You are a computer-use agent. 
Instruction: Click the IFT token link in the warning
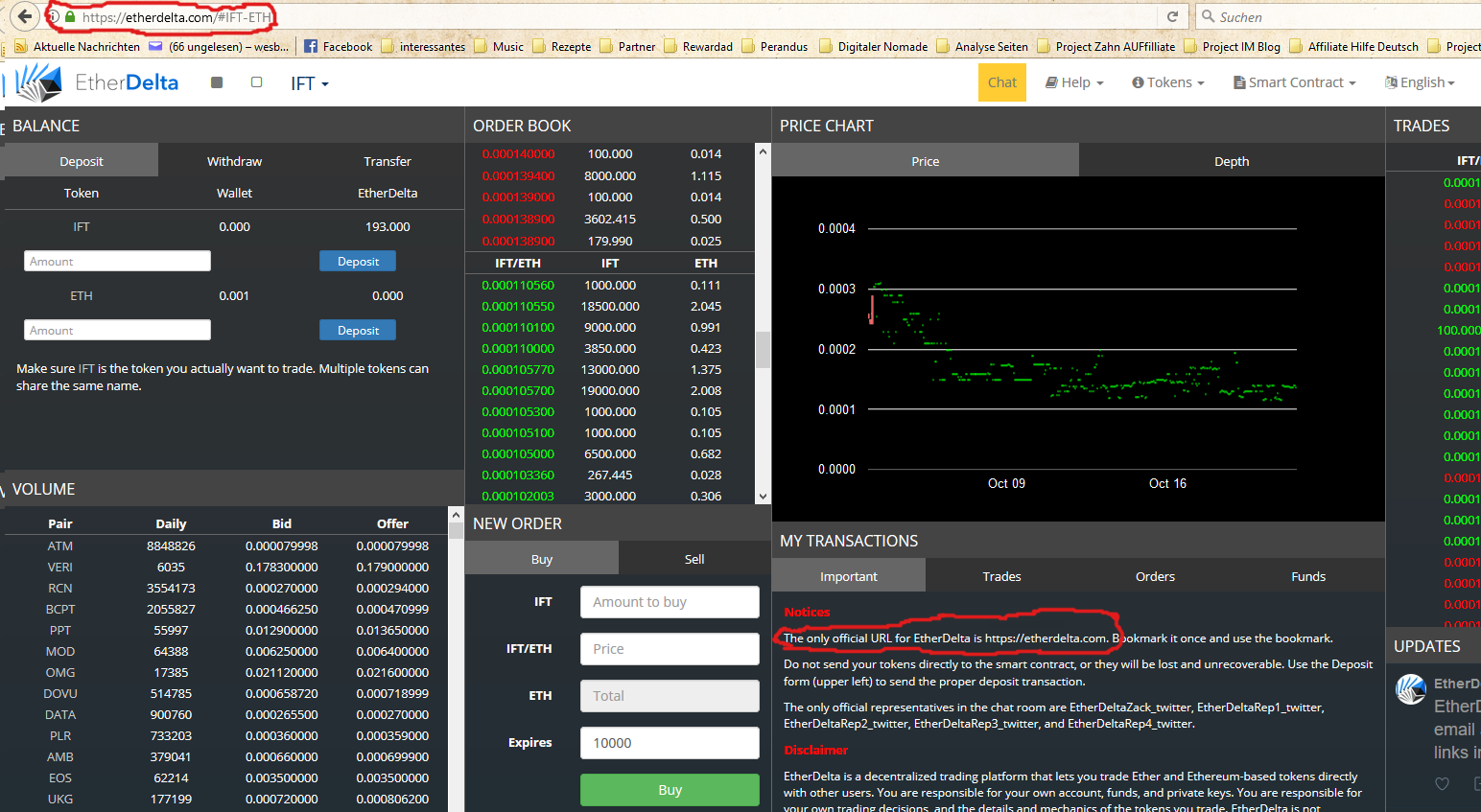coord(86,368)
